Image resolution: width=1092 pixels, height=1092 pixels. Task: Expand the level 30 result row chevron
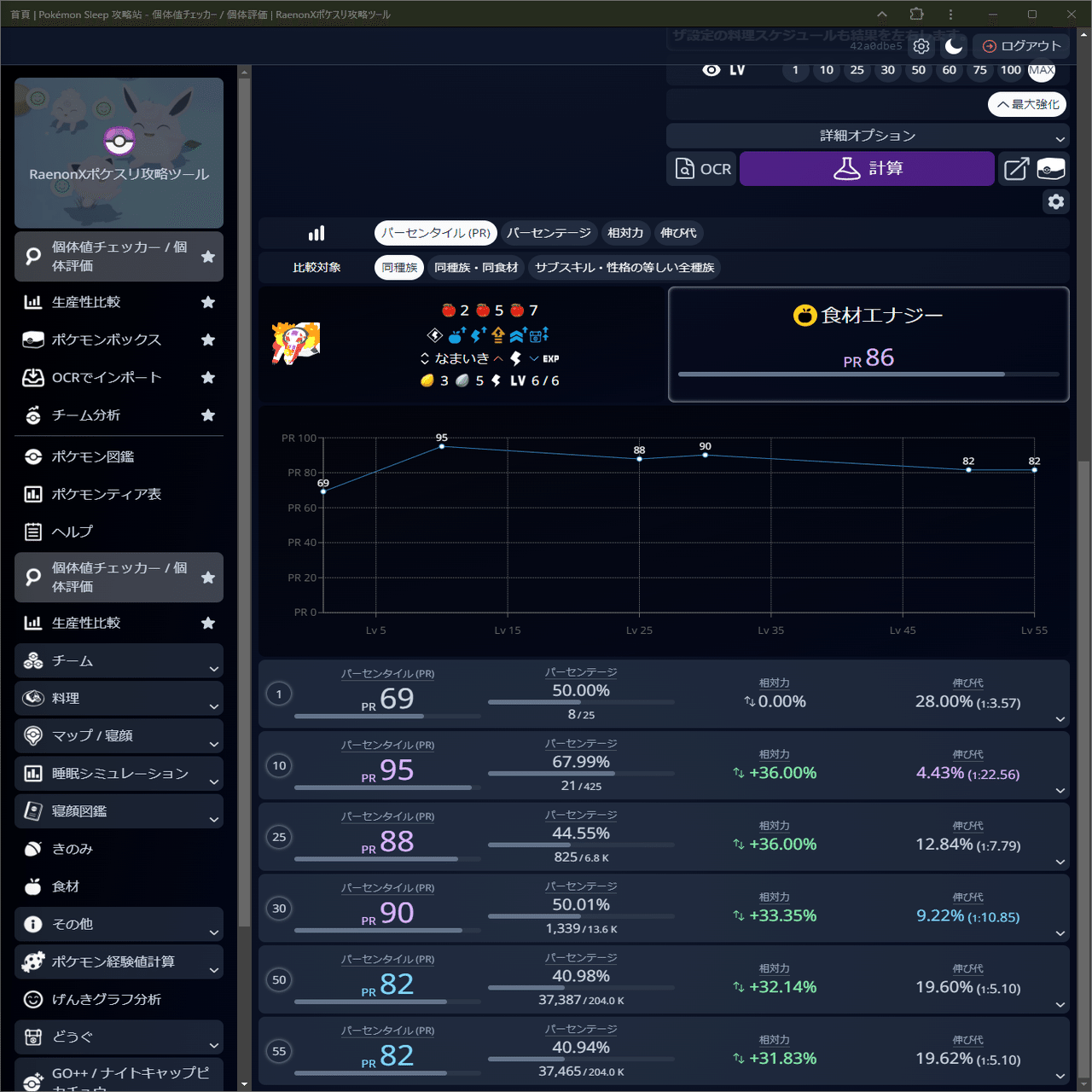(1060, 933)
